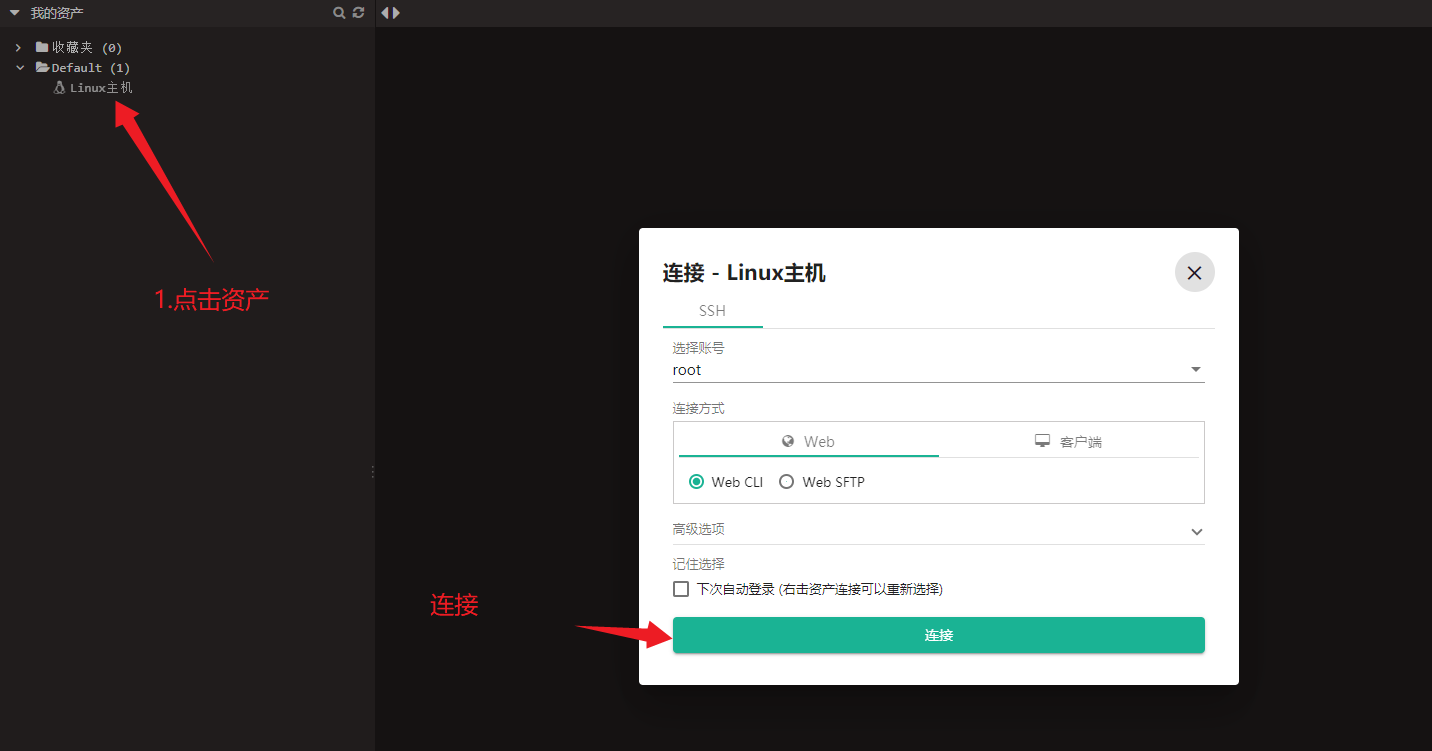The width and height of the screenshot is (1432, 751).
Task: Click the sidebar splitter drag handle
Action: click(x=373, y=471)
